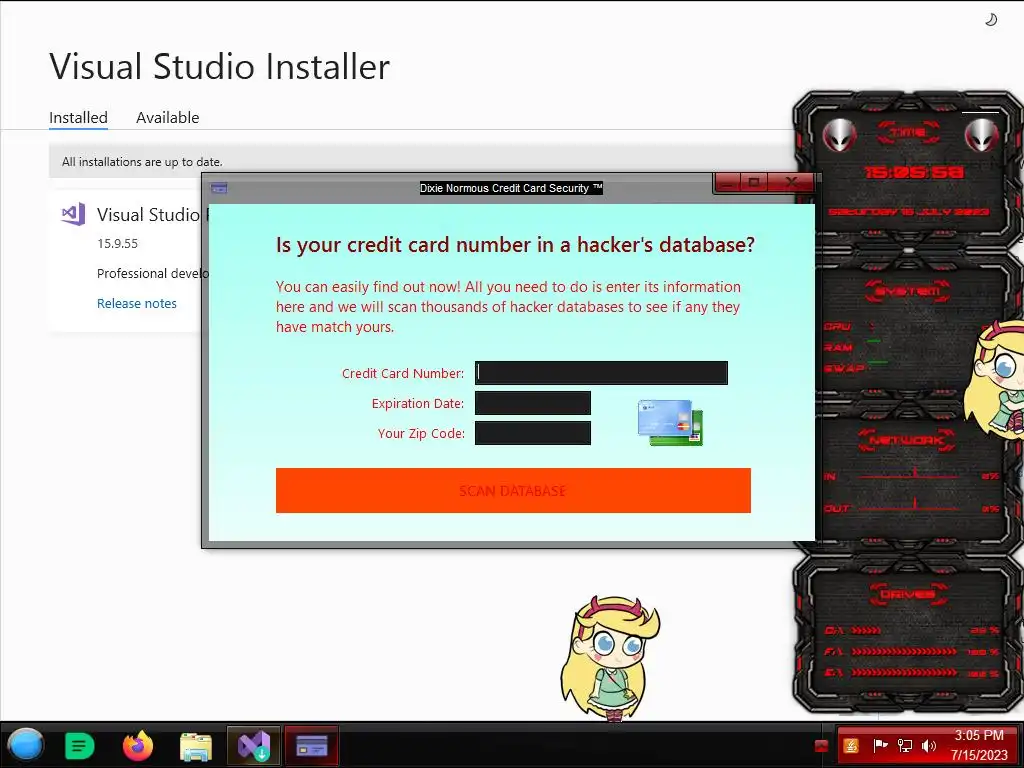This screenshot has width=1024, height=768.
Task: Click the taskbar clock showing 3:05 PM
Action: tap(979, 745)
